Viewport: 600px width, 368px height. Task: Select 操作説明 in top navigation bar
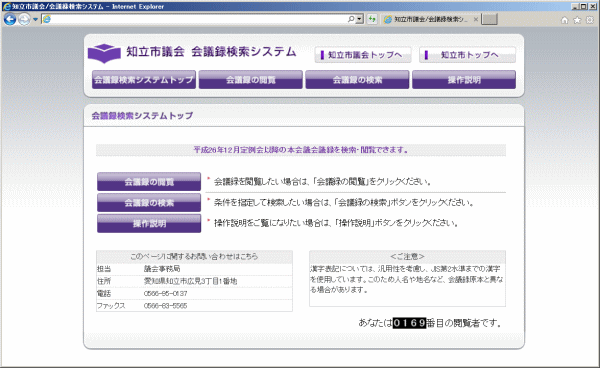click(x=464, y=80)
